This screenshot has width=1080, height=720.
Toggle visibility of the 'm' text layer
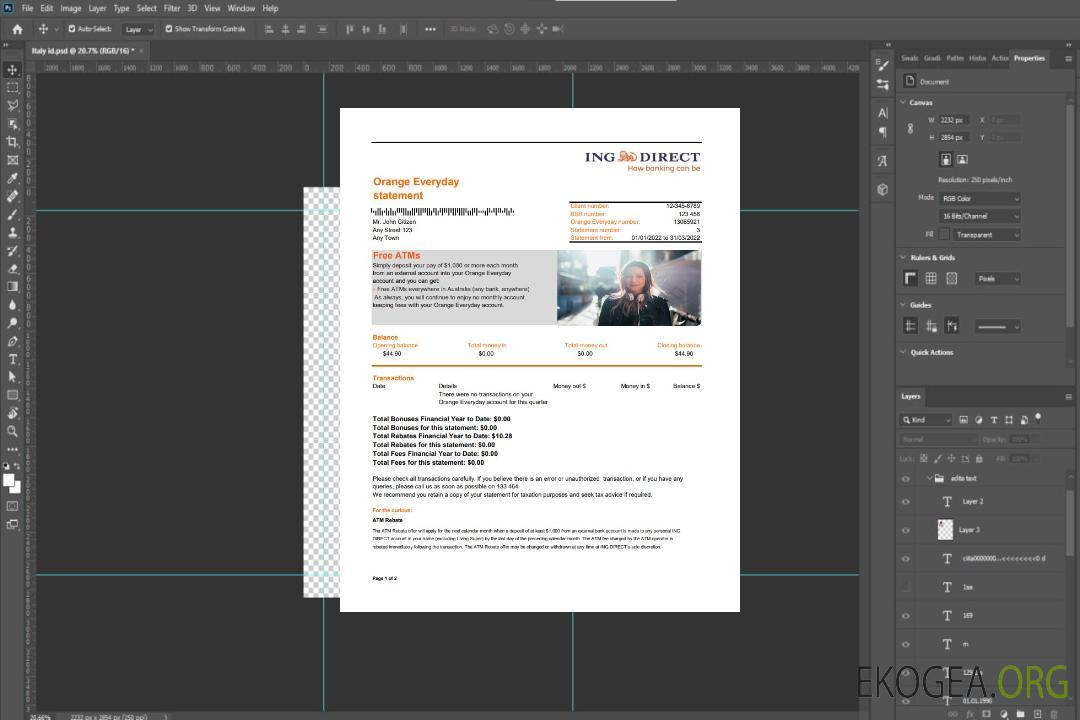click(906, 645)
